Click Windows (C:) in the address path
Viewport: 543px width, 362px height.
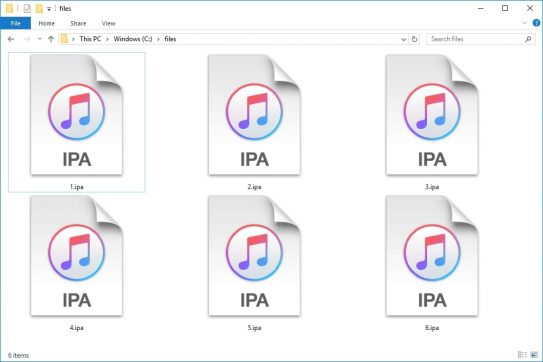pos(133,39)
